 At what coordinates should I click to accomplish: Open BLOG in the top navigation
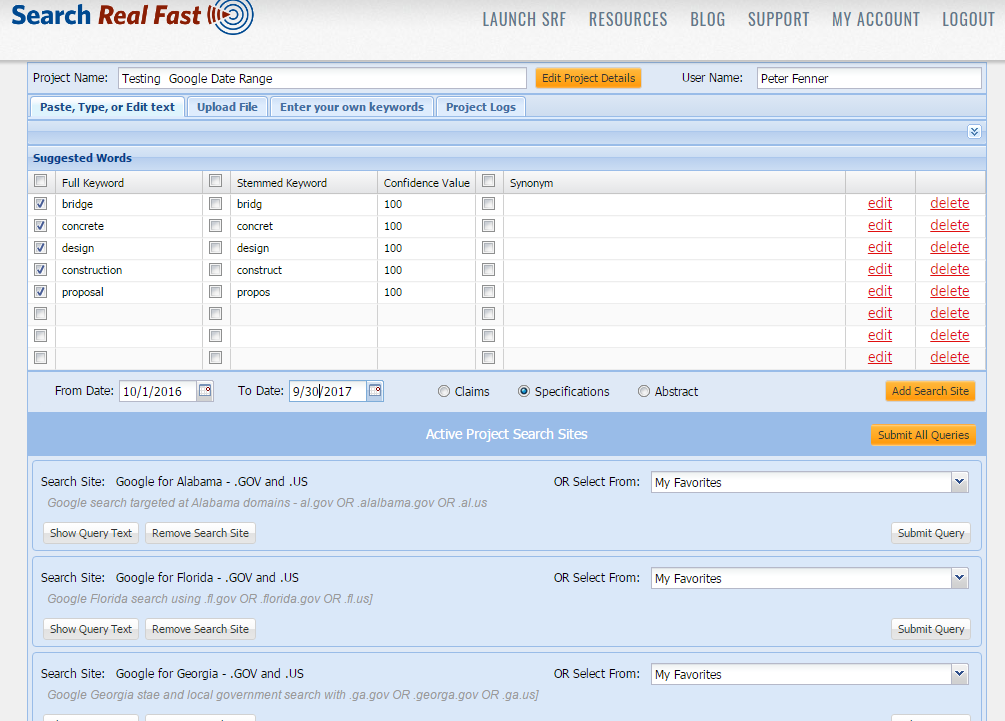(x=708, y=20)
